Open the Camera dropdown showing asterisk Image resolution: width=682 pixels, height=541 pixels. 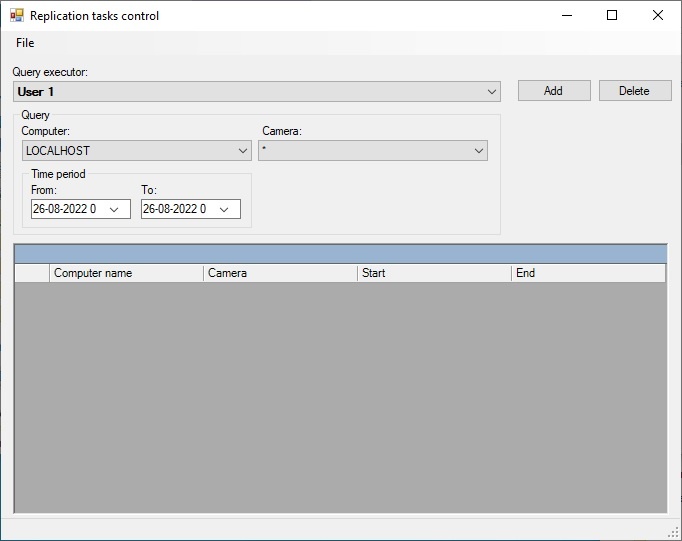click(x=373, y=150)
